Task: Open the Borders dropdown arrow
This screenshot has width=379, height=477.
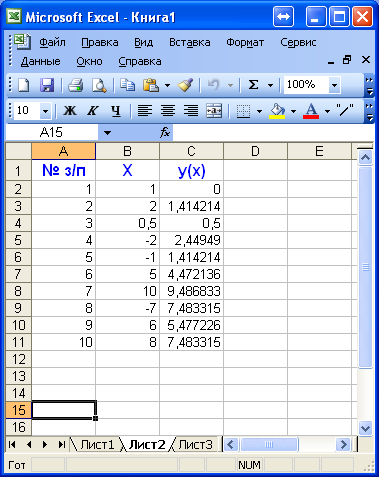Action: pyautogui.click(x=259, y=111)
